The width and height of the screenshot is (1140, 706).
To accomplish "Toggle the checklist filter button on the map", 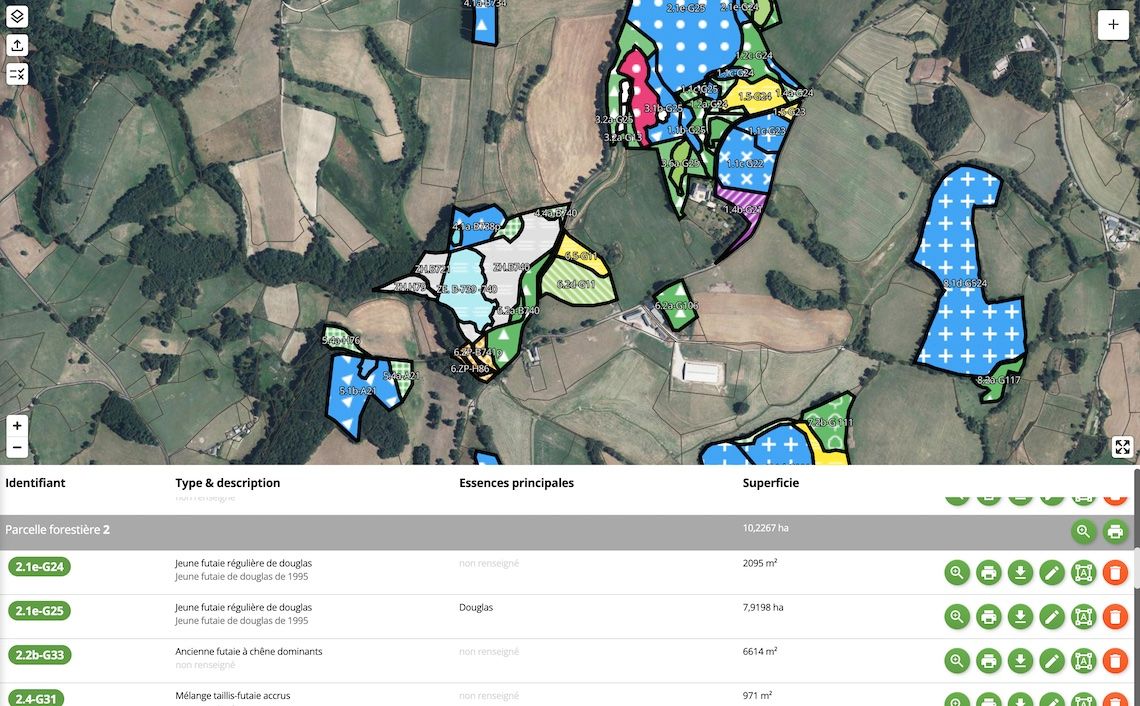I will tap(17, 73).
